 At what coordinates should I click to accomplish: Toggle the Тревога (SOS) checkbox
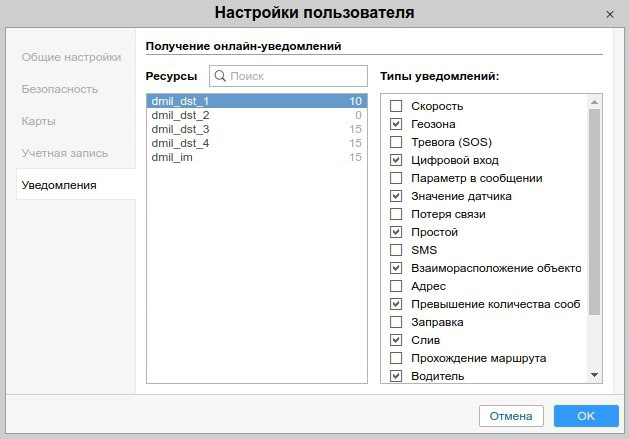pyautogui.click(x=396, y=142)
